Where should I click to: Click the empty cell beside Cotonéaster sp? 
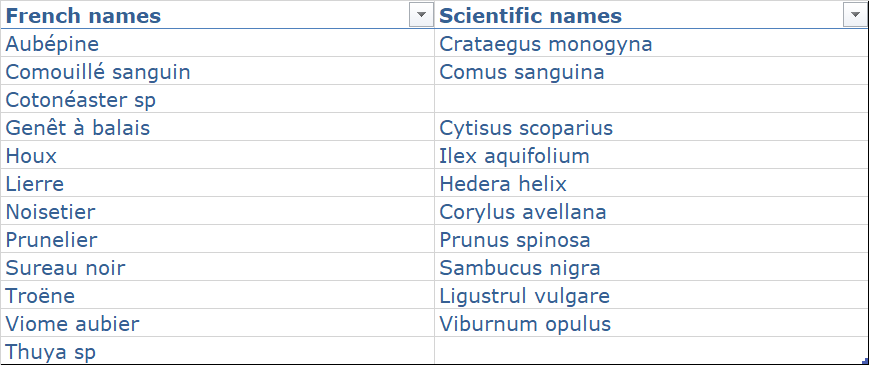coord(652,100)
